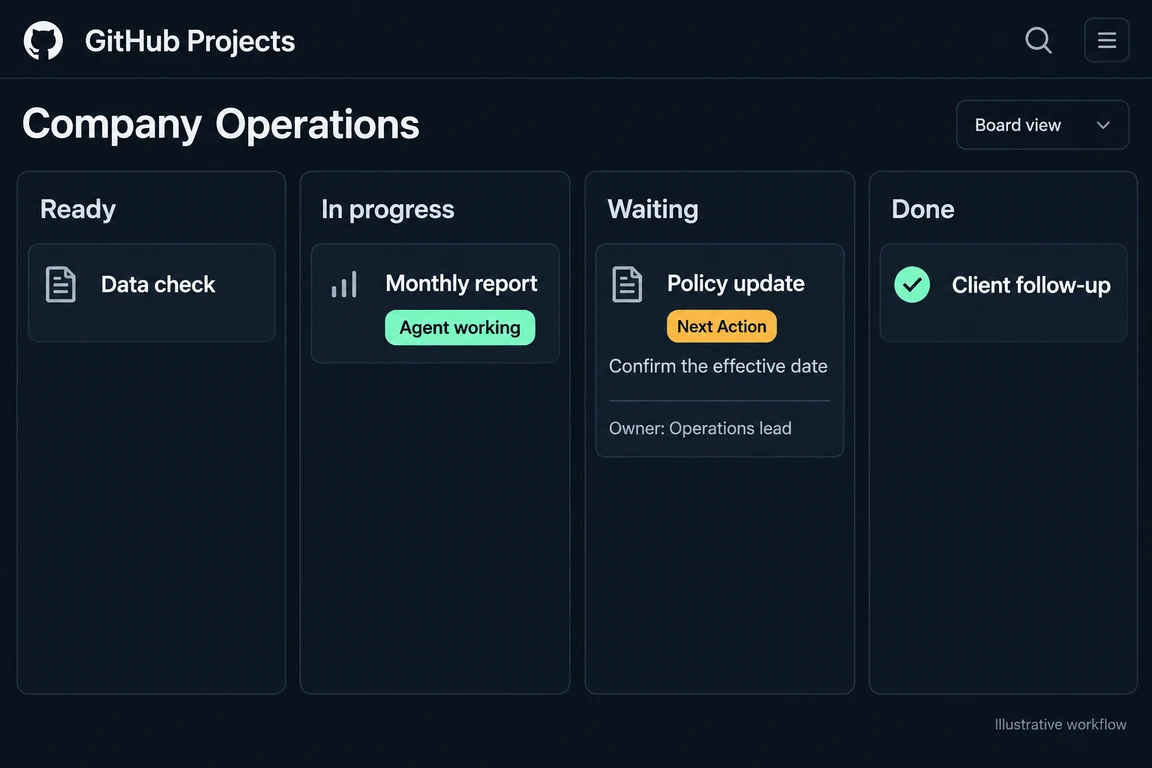The image size is (1152, 768).
Task: Click the GitHub Projects header text
Action: tap(190, 41)
